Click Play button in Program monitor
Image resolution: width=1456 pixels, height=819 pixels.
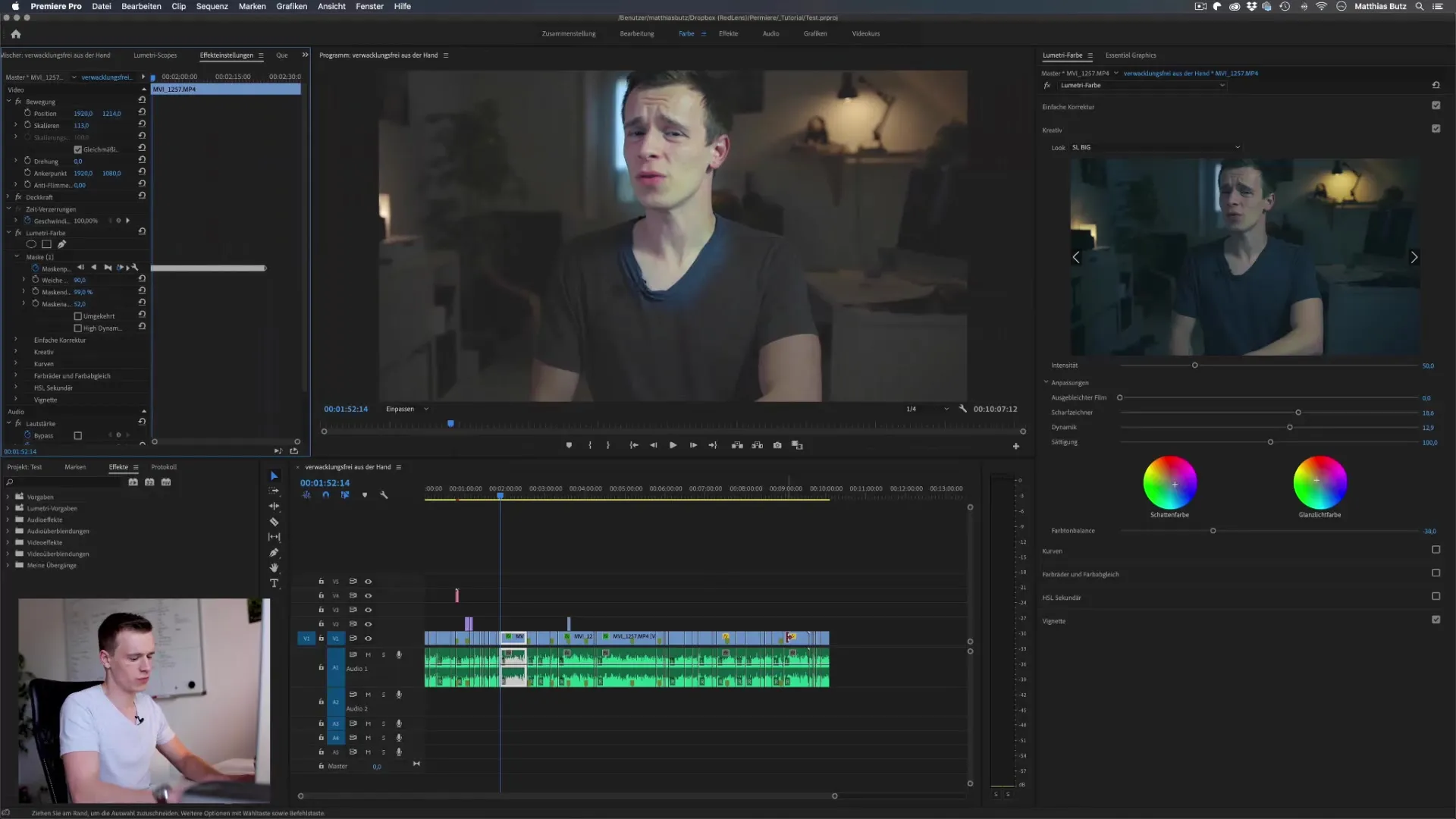point(673,445)
